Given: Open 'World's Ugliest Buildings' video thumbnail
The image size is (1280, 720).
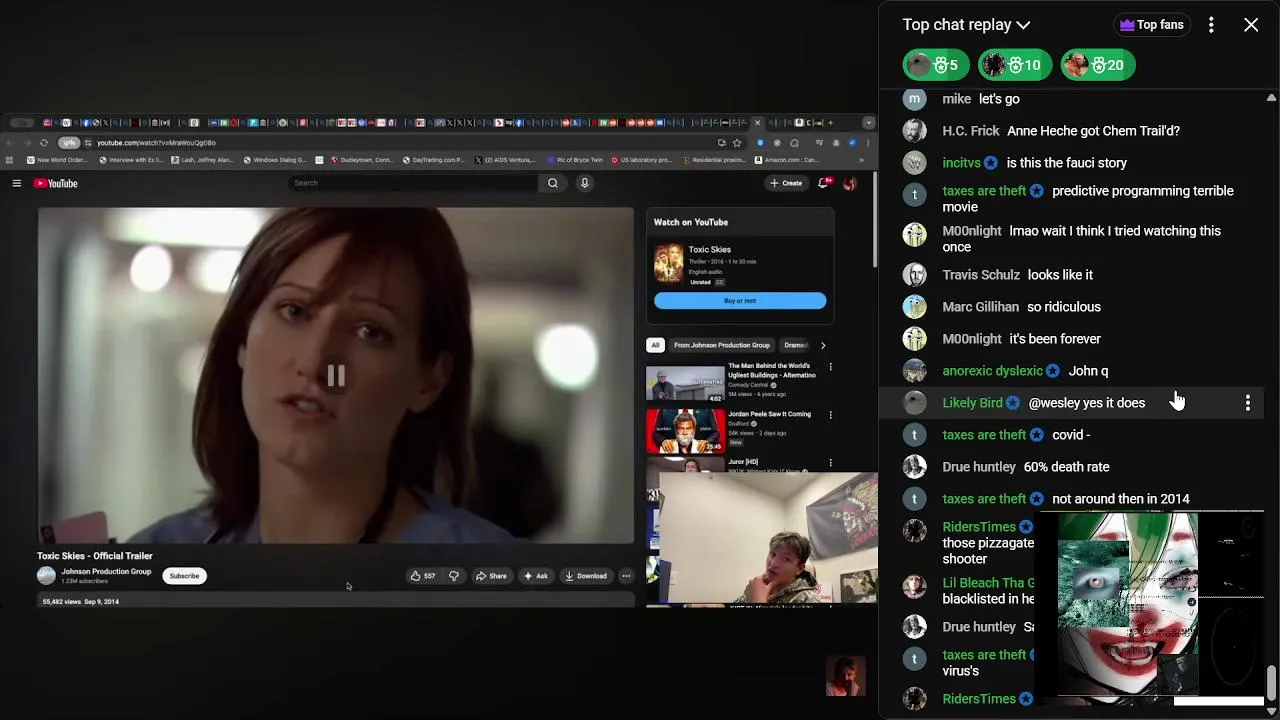Looking at the screenshot, I should [x=685, y=384].
